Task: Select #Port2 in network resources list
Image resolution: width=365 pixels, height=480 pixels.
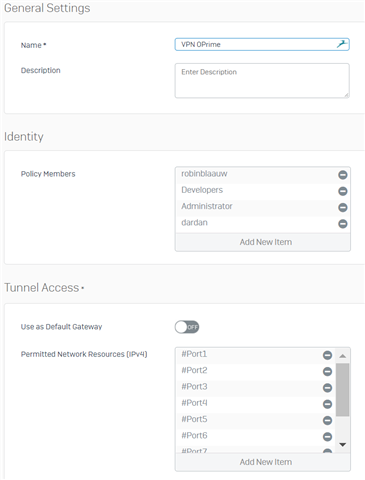Action: (x=255, y=371)
